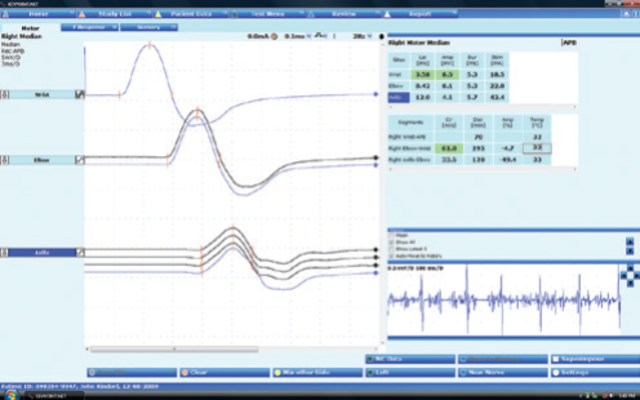Click the waveform icon beside Elbow

point(79,159)
